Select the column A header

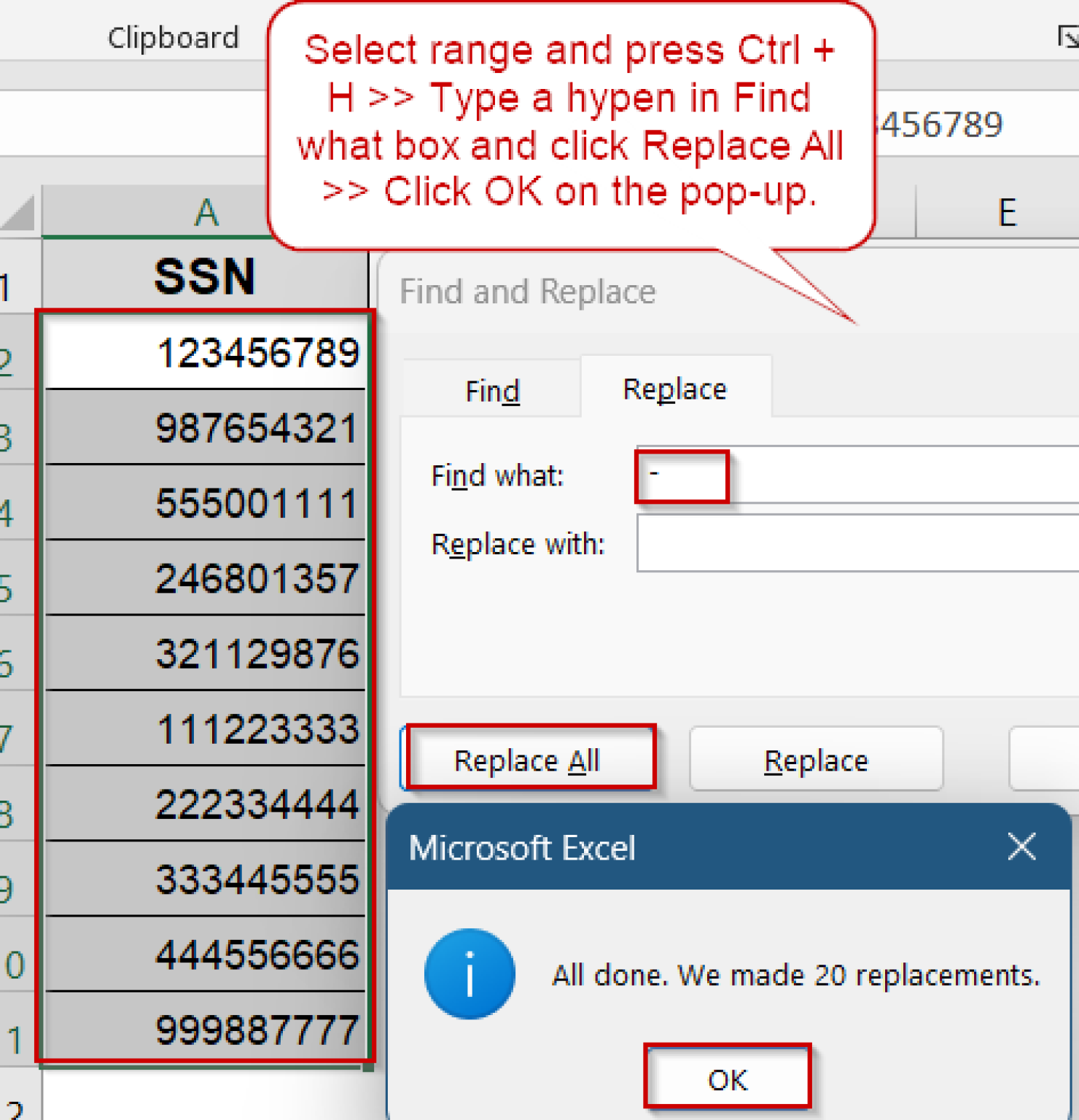coord(205,213)
